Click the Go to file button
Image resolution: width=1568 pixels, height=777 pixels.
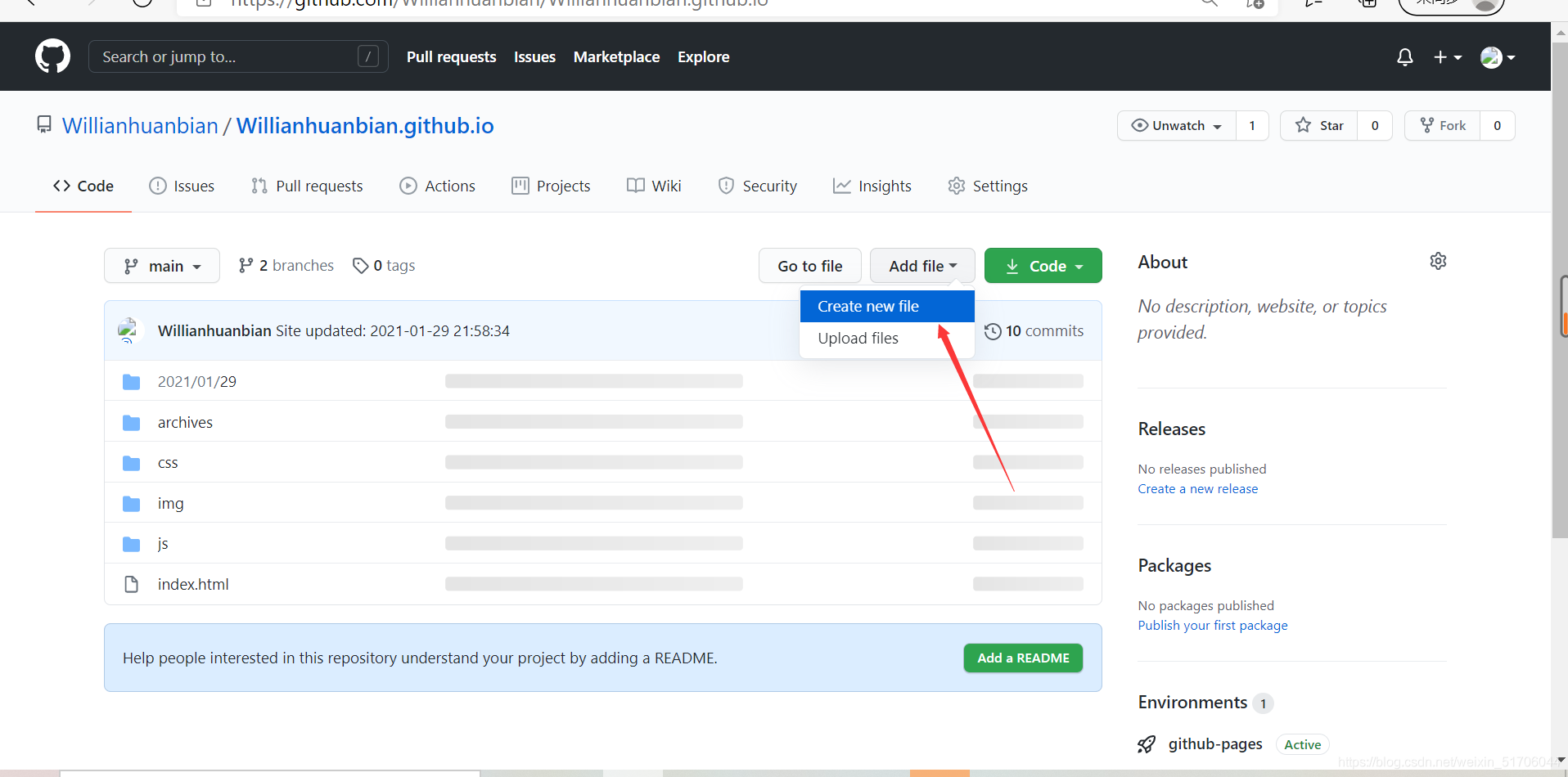(x=810, y=266)
